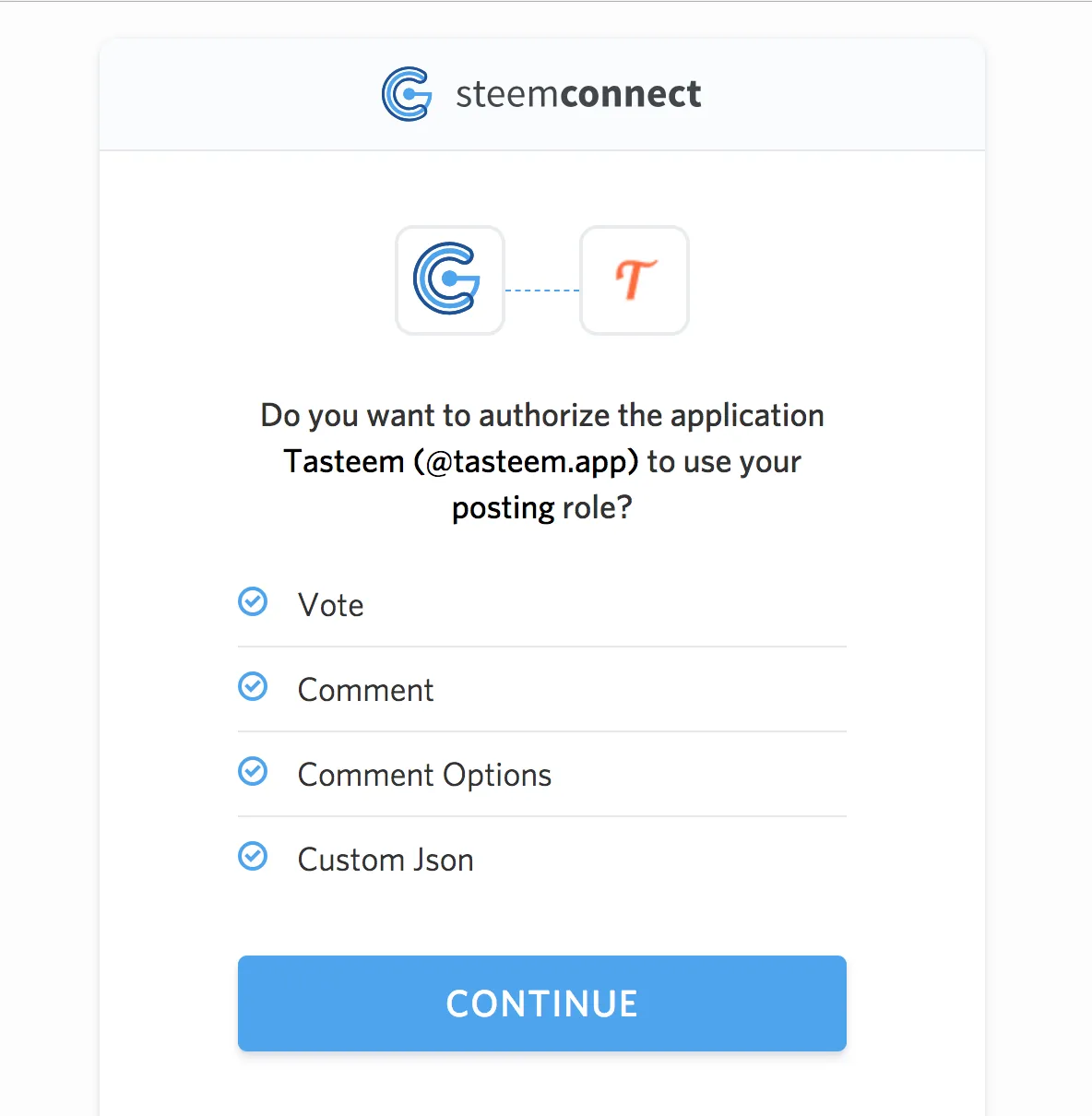Click the Tasteem (@tasteem.app) application name
Screen dimensions: 1092x1116
[x=461, y=461]
